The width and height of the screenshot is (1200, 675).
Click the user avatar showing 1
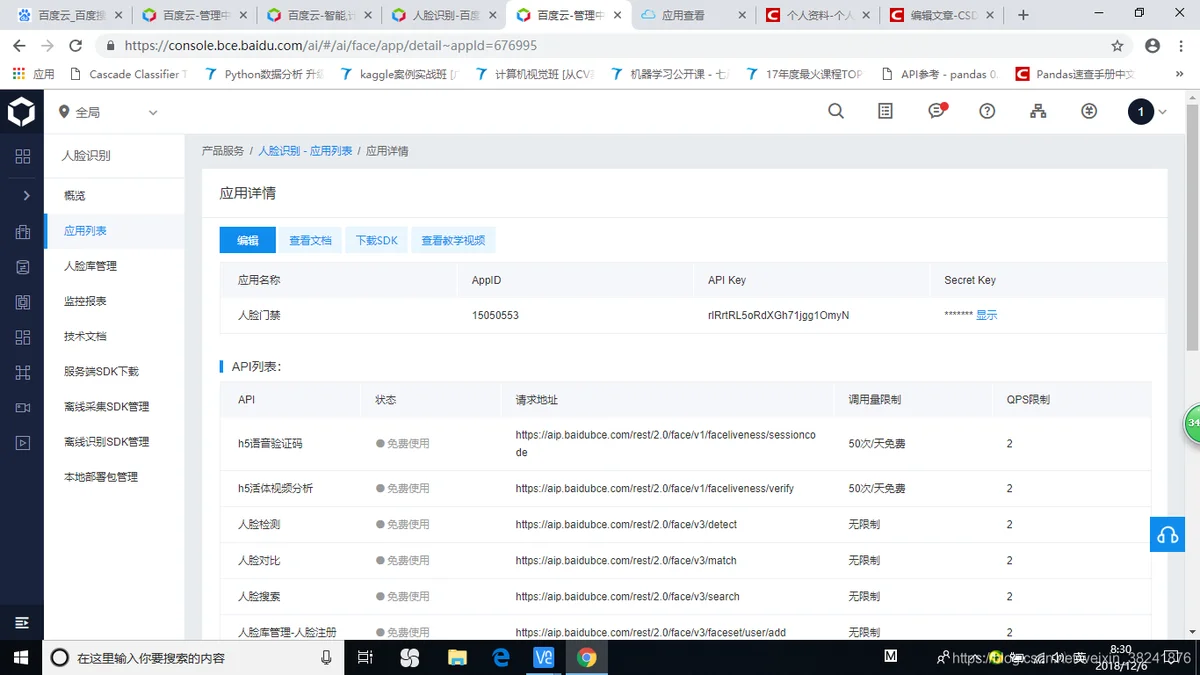coord(1141,112)
